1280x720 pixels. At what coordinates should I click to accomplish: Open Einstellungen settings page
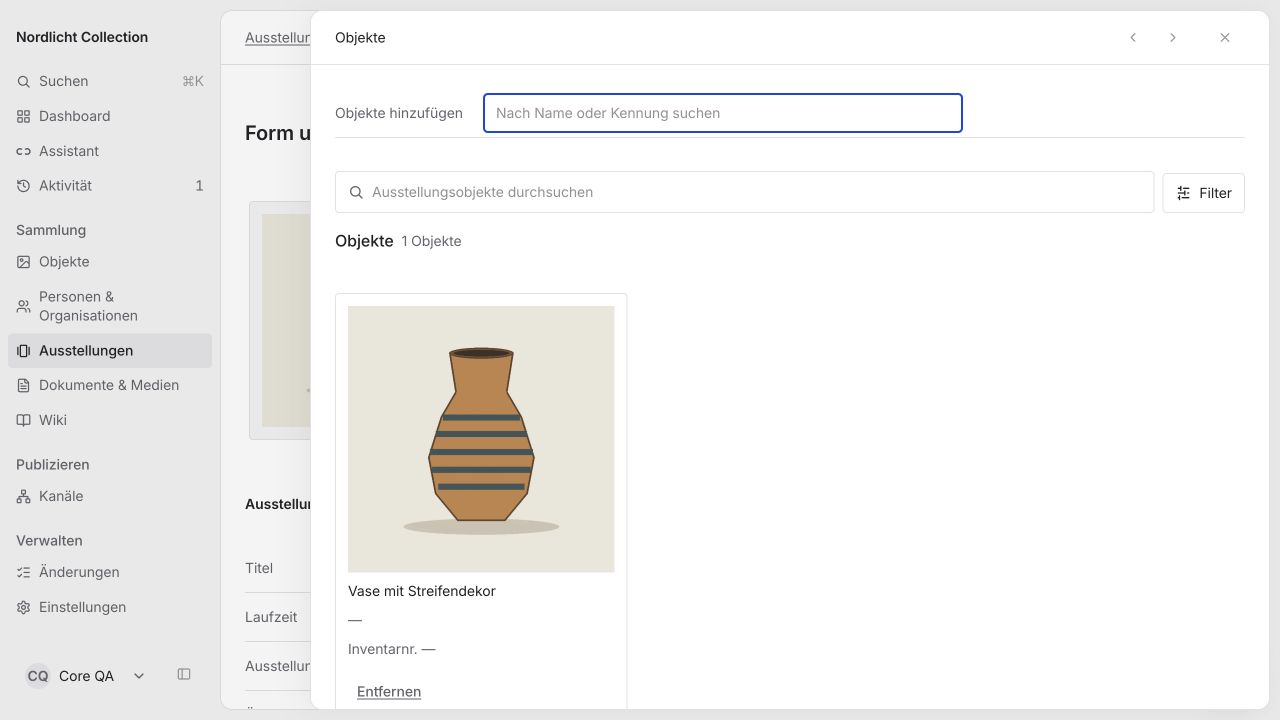click(110, 607)
